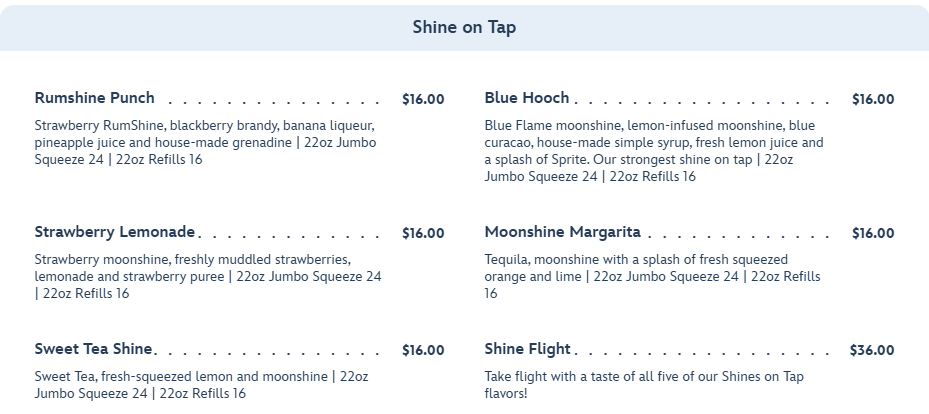929x414 pixels.
Task: Click the Sweet Tea Shine description
Action: click(201, 385)
